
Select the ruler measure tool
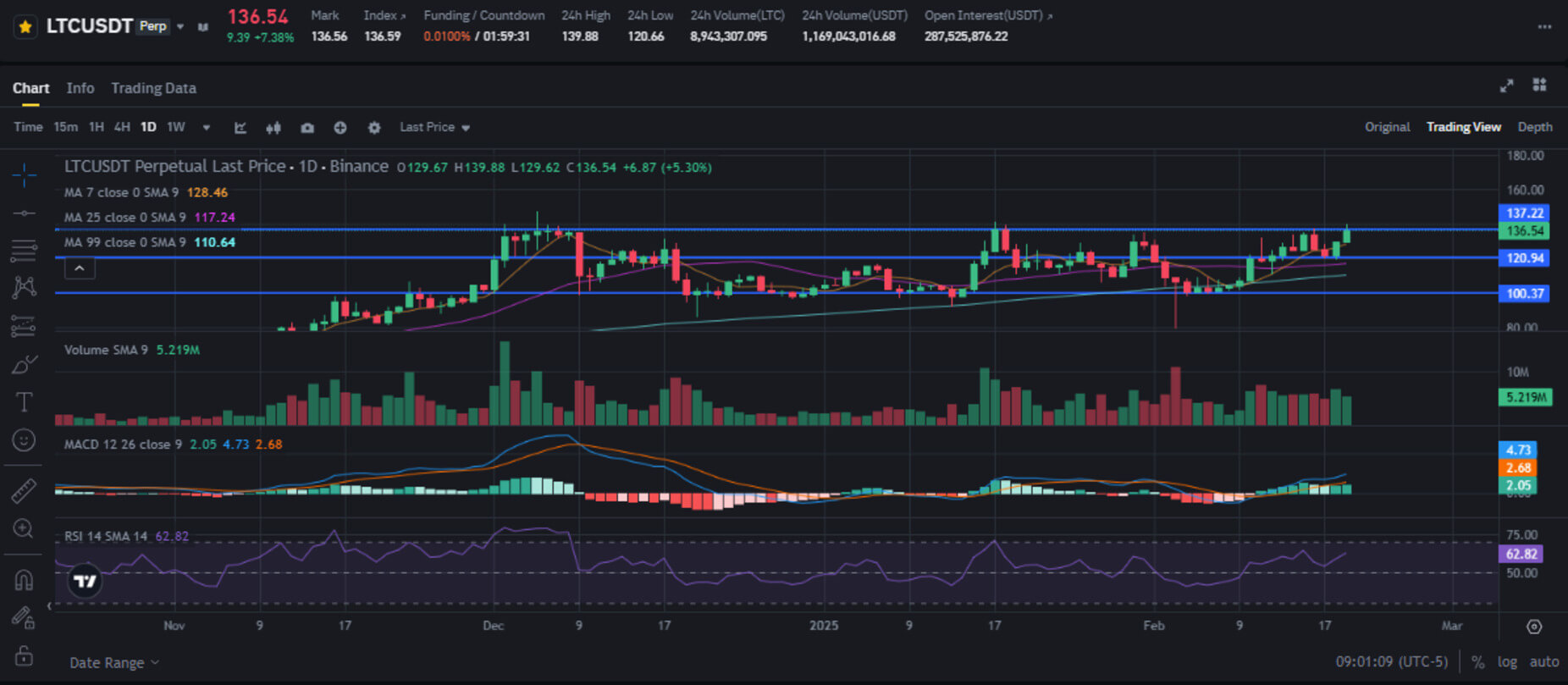24,491
